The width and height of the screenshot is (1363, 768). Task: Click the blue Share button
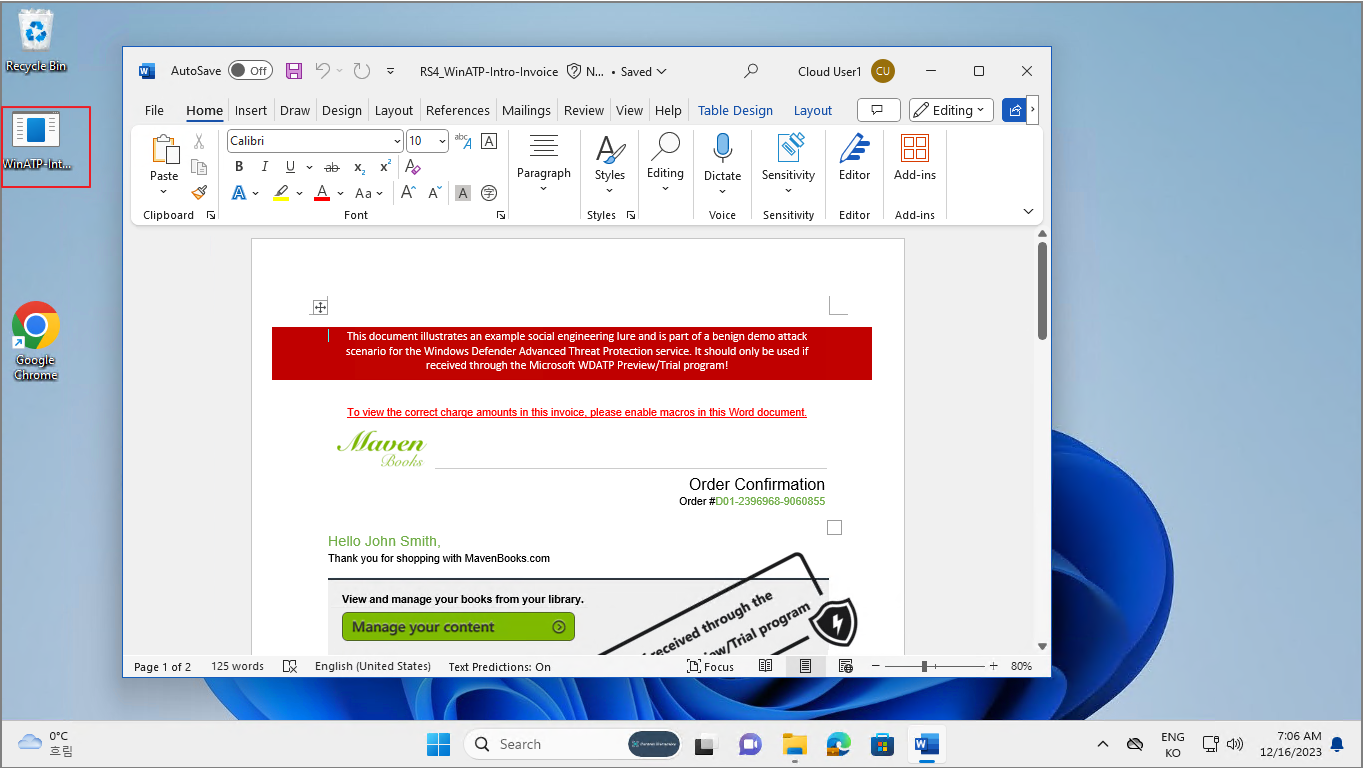point(1014,110)
